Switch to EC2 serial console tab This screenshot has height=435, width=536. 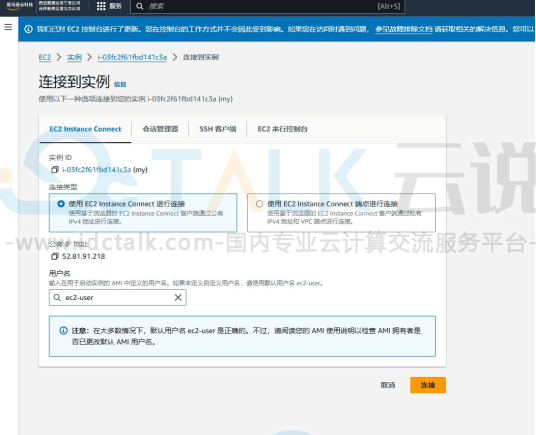coord(282,129)
